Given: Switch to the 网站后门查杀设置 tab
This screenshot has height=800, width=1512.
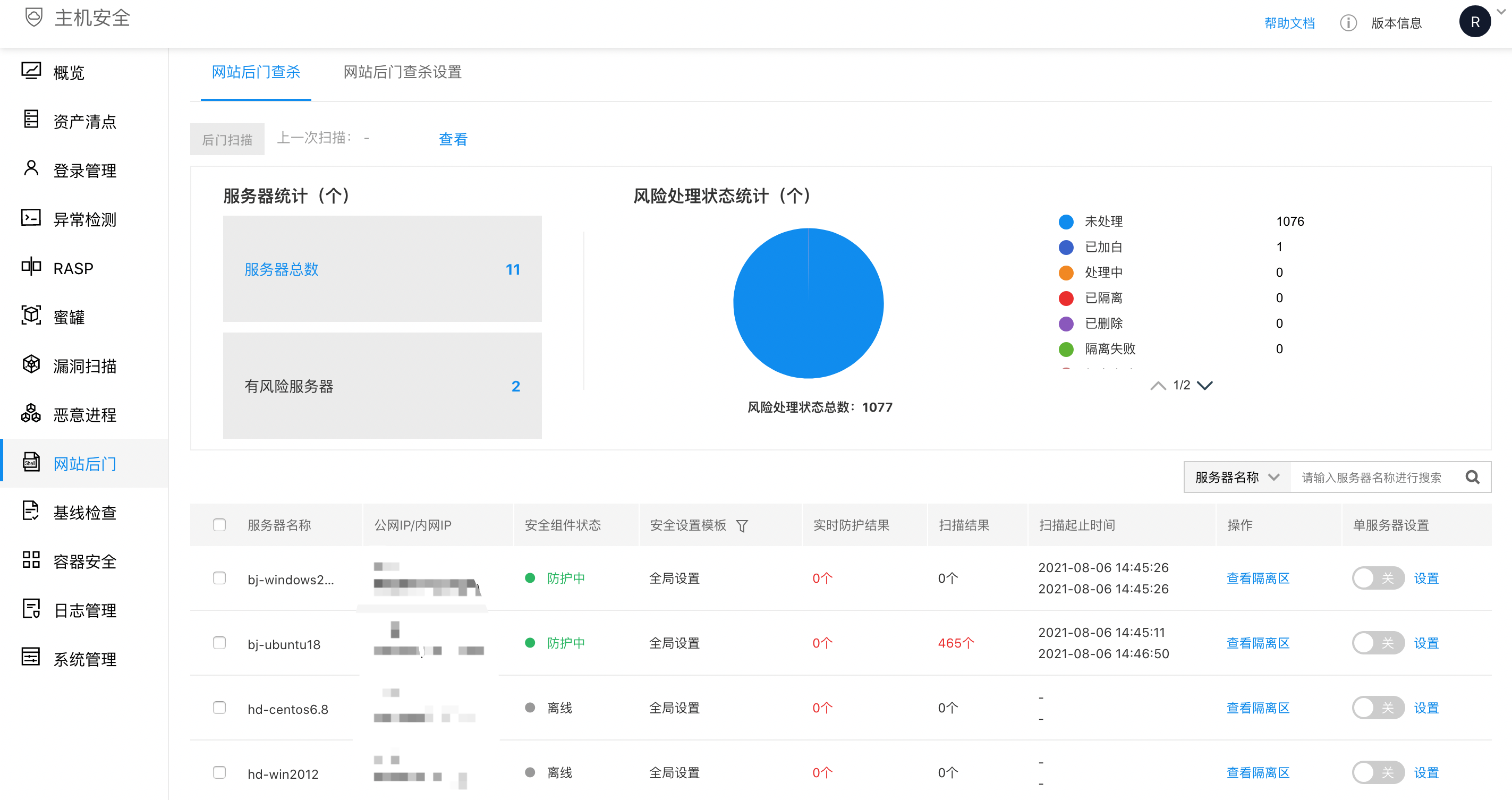Looking at the screenshot, I should point(403,72).
